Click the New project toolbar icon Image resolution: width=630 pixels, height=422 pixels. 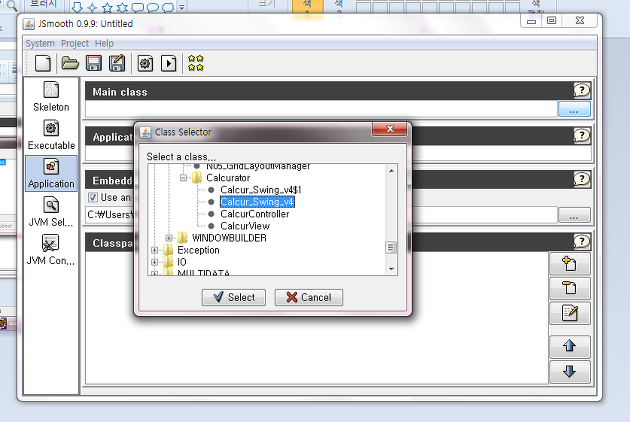43,64
